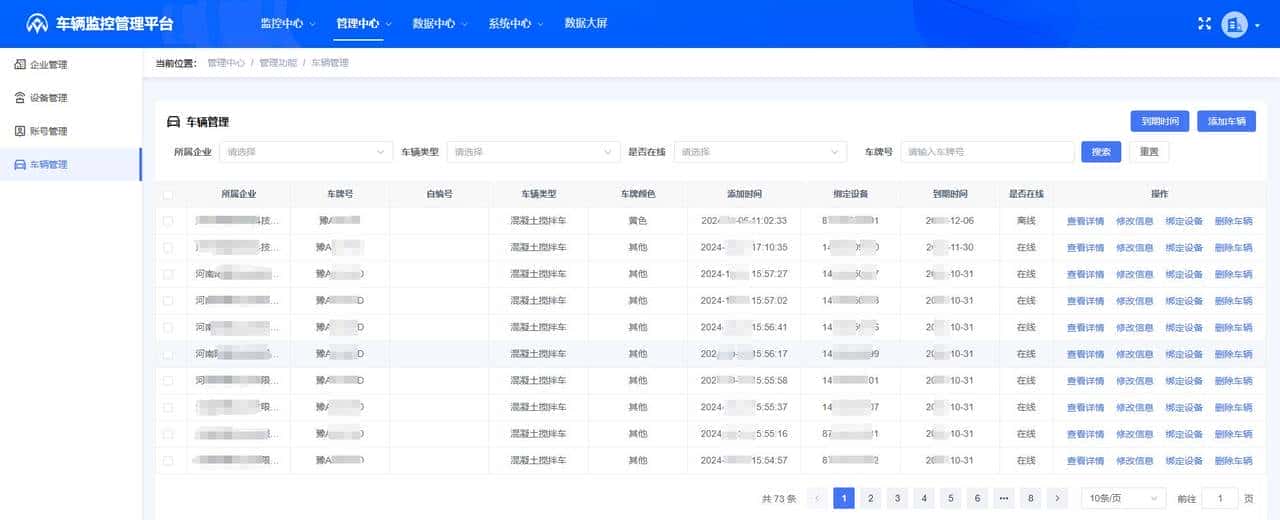1280x520 pixels.
Task: Open the 数据大屏 menu item
Action: pos(586,23)
